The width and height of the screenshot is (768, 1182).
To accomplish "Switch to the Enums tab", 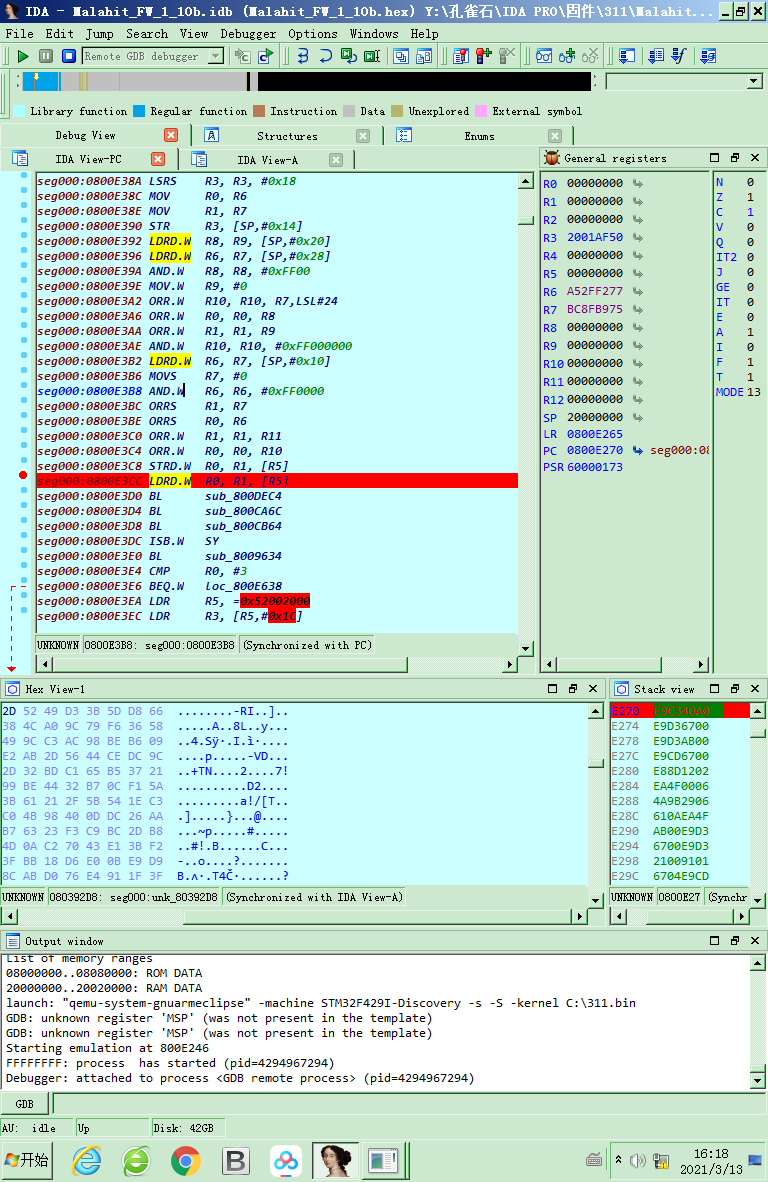I will coord(479,136).
